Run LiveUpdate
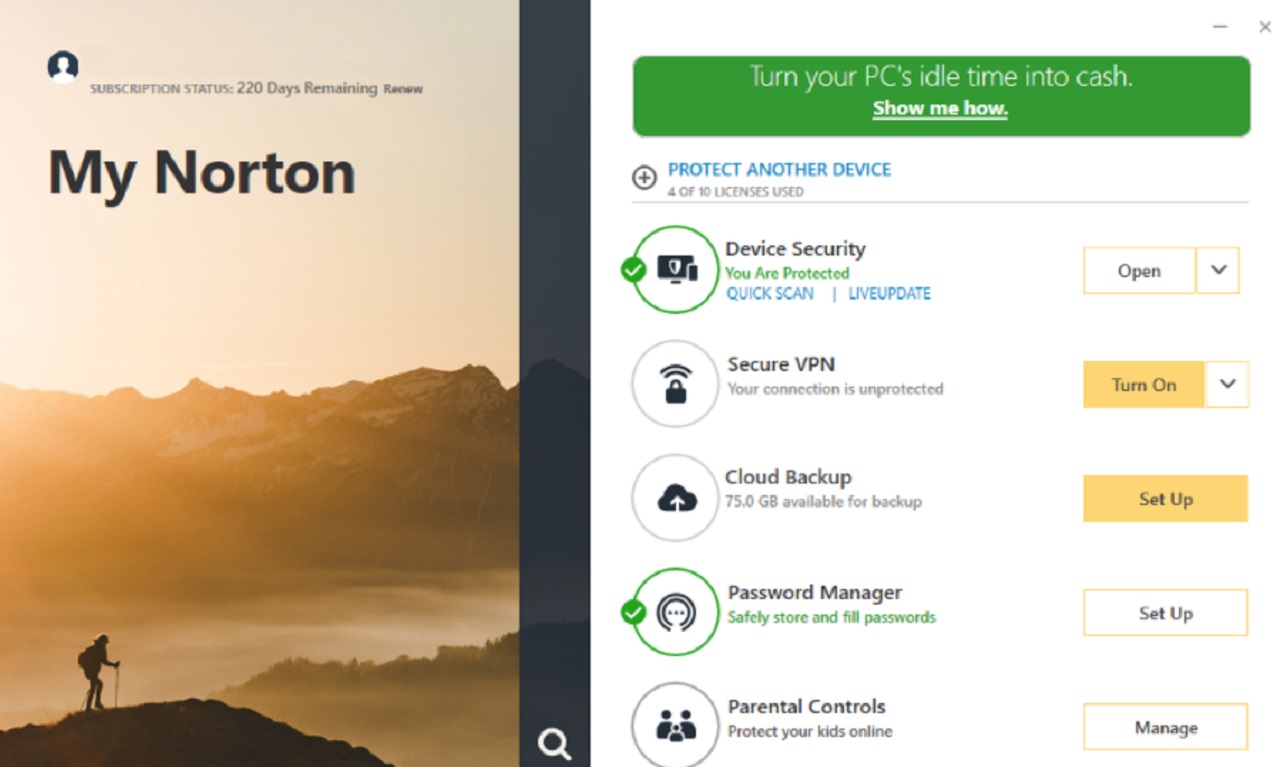This screenshot has height=767, width=1280. pos(889,294)
